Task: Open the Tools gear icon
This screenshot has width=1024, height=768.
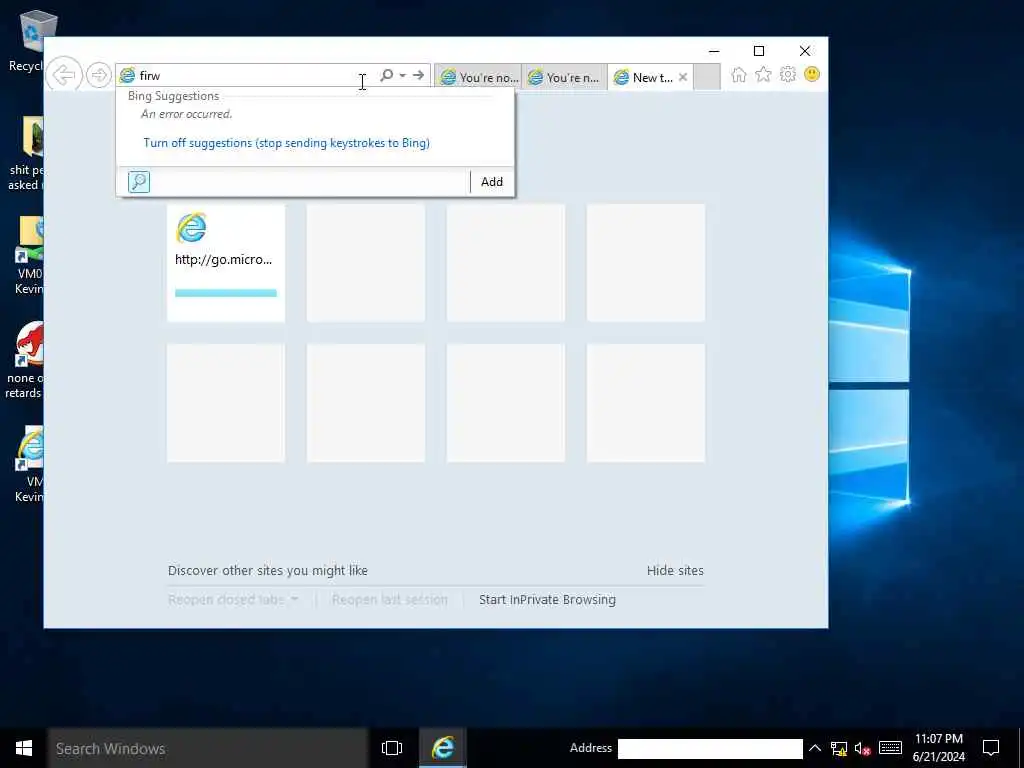Action: click(788, 74)
